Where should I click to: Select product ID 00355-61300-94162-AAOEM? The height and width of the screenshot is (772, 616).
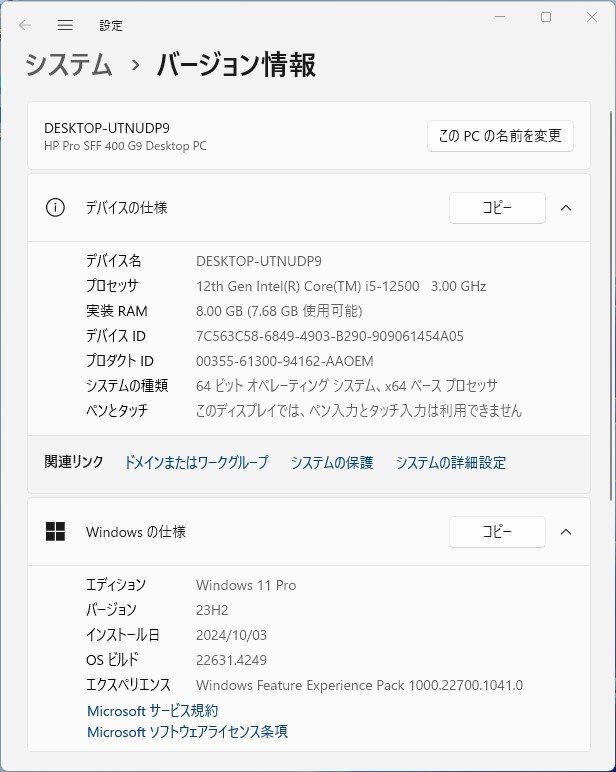pyautogui.click(x=285, y=361)
